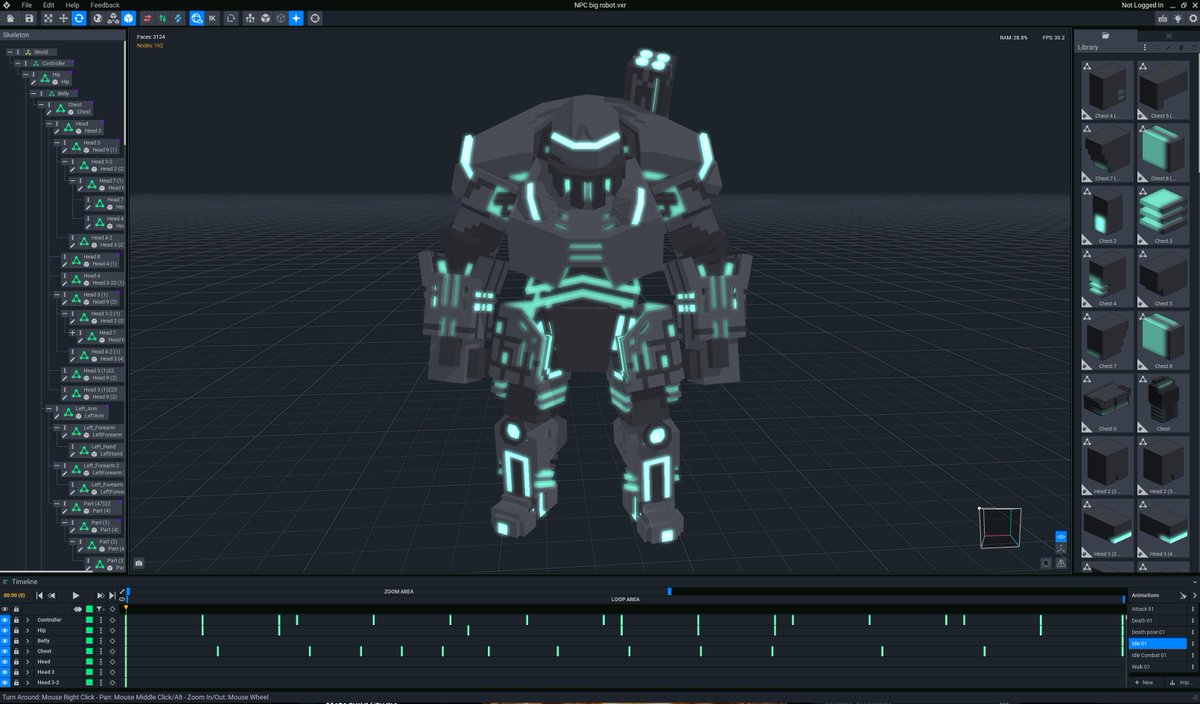Expand the Controller track chevron
The width and height of the screenshot is (1200, 704).
[28, 620]
